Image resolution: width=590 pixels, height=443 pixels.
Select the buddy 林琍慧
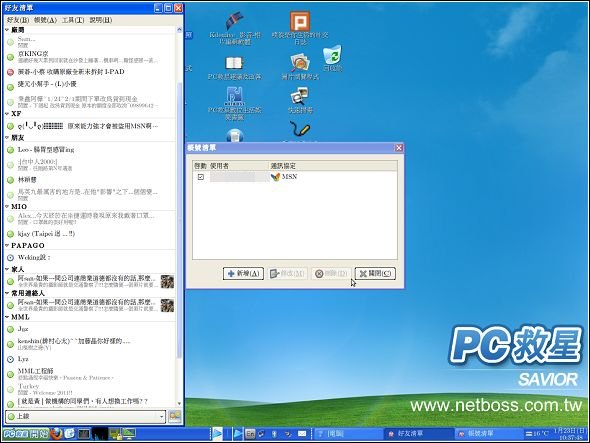(x=90, y=180)
